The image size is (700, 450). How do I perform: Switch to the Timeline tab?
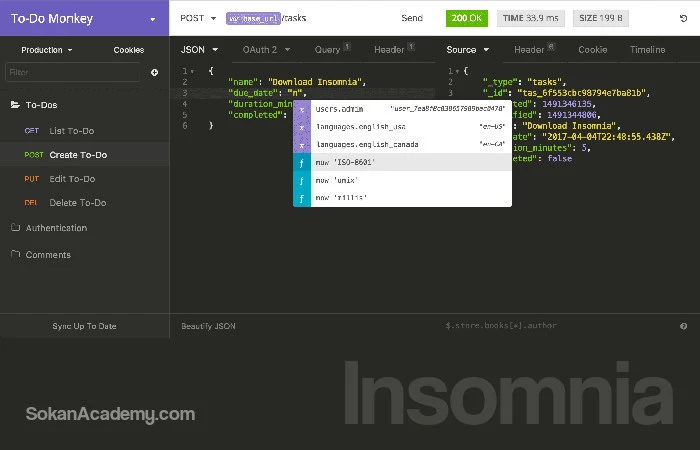click(x=647, y=50)
